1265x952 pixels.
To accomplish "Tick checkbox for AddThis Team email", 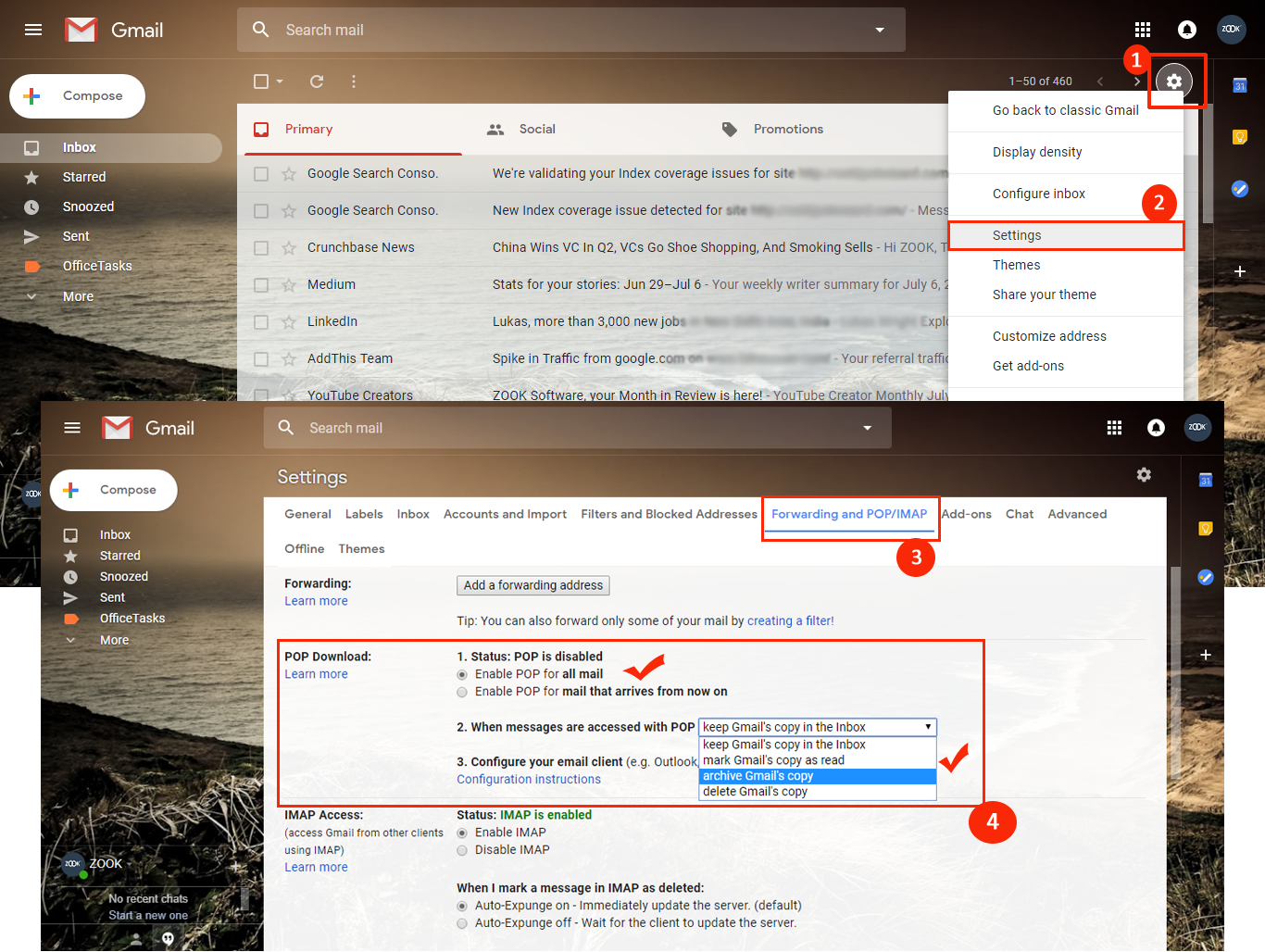I will pyautogui.click(x=261, y=358).
